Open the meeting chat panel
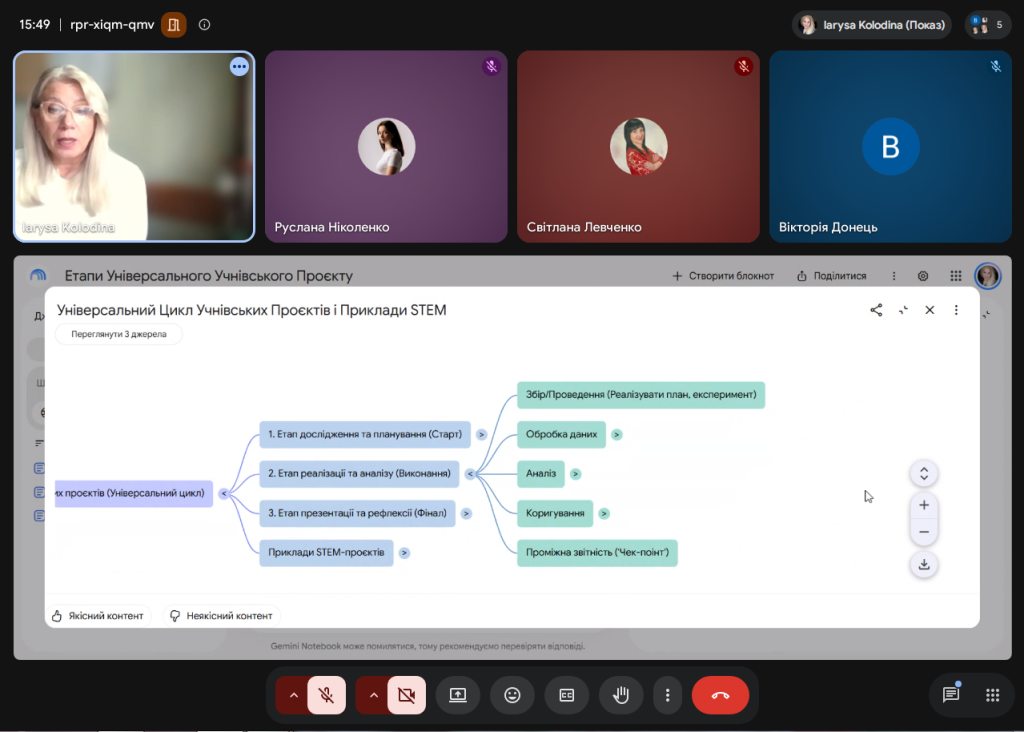1024x732 pixels. point(951,695)
